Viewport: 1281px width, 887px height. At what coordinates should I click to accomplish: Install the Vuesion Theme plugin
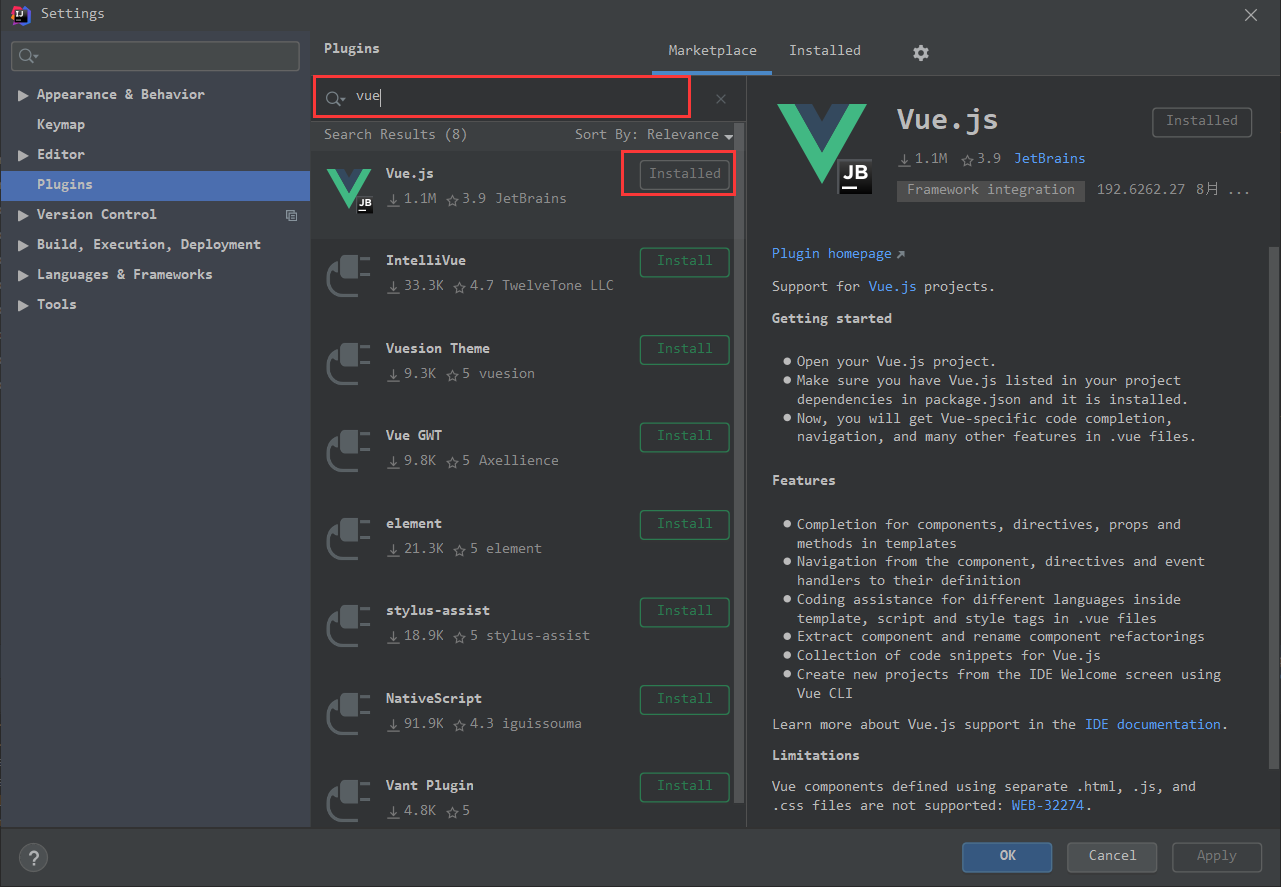(x=685, y=349)
